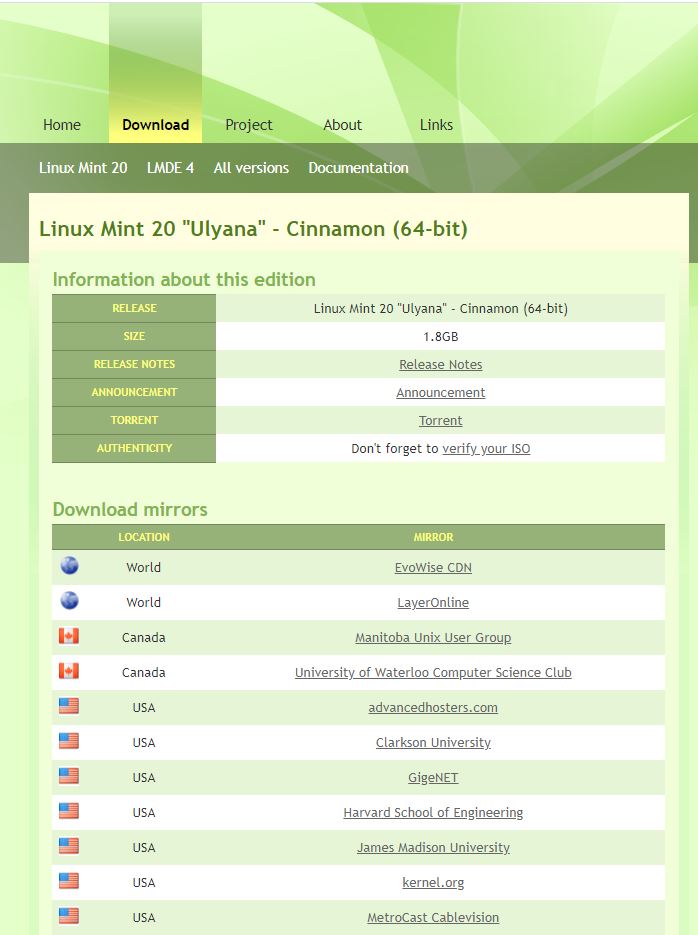The image size is (698, 935).
Task: Click the LOCATION column header
Action: coord(144,537)
